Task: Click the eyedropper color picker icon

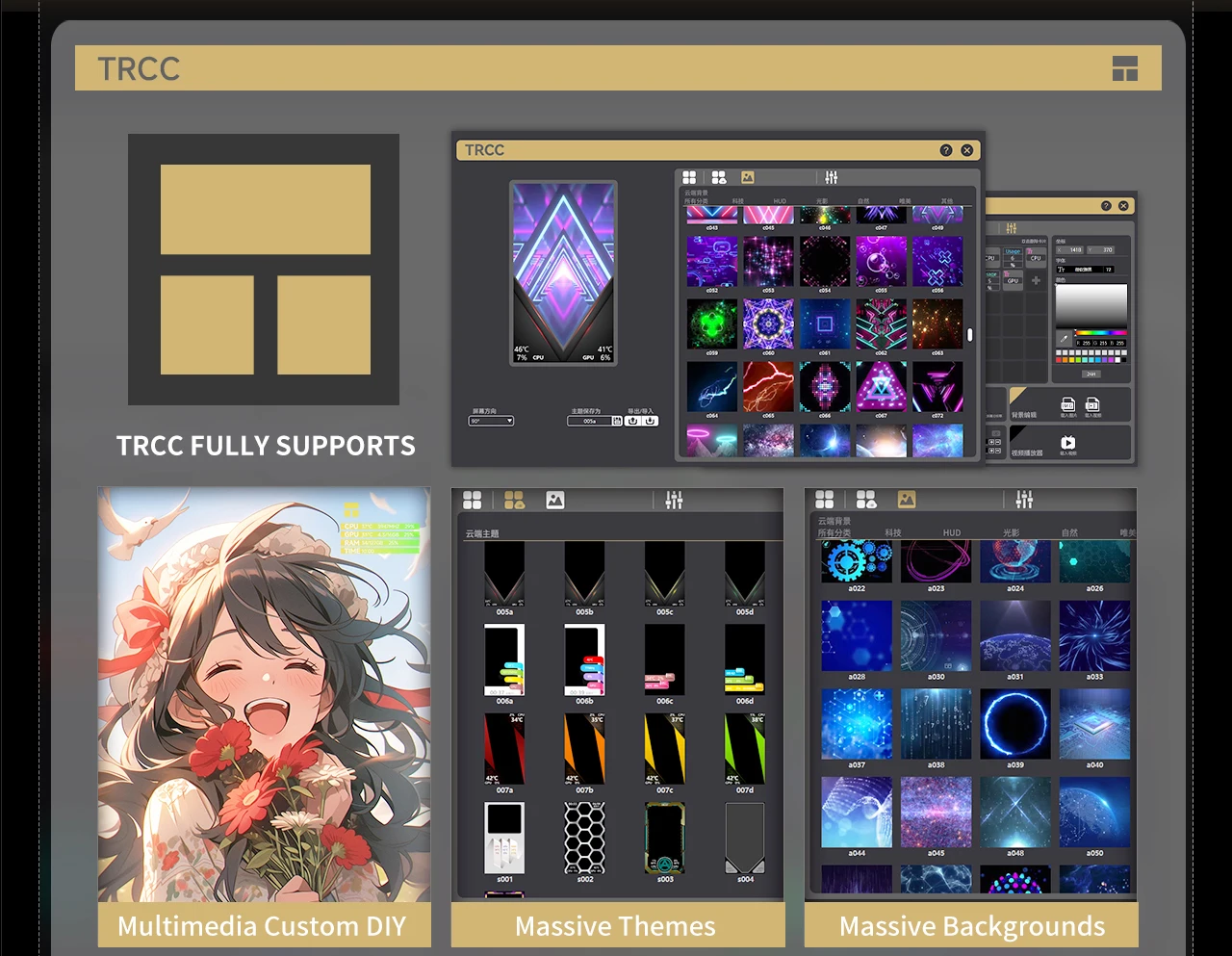Action: click(1064, 338)
